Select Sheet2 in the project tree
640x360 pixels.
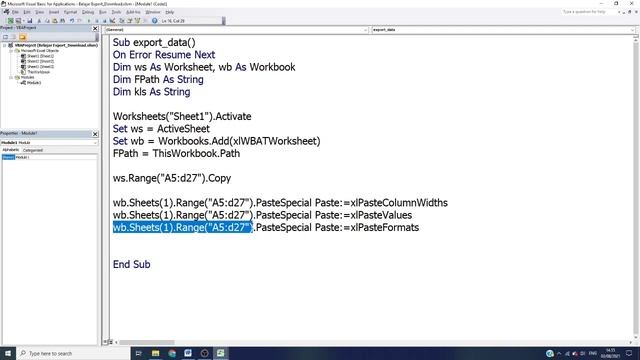click(x=40, y=61)
